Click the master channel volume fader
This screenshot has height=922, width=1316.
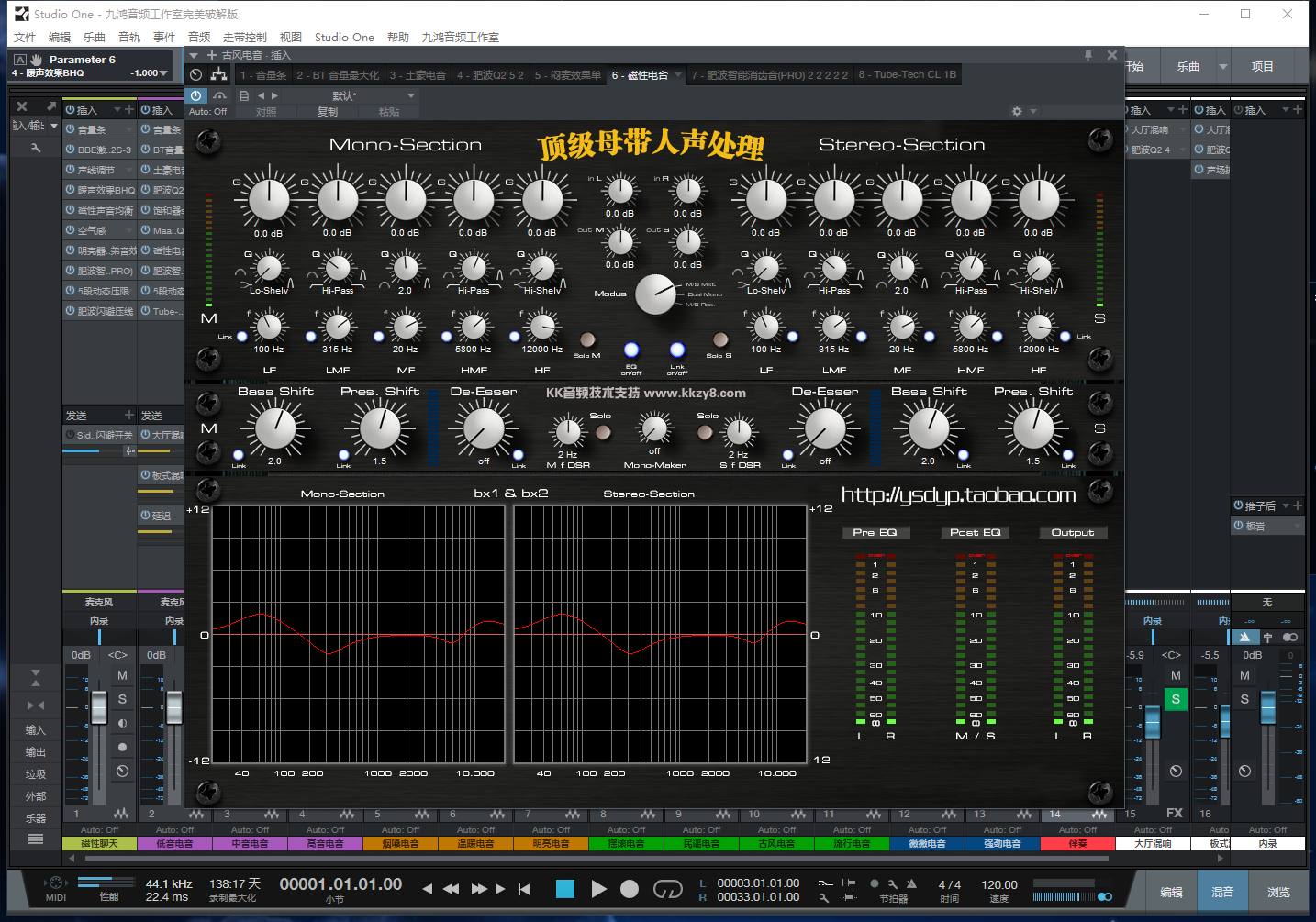1267,706
